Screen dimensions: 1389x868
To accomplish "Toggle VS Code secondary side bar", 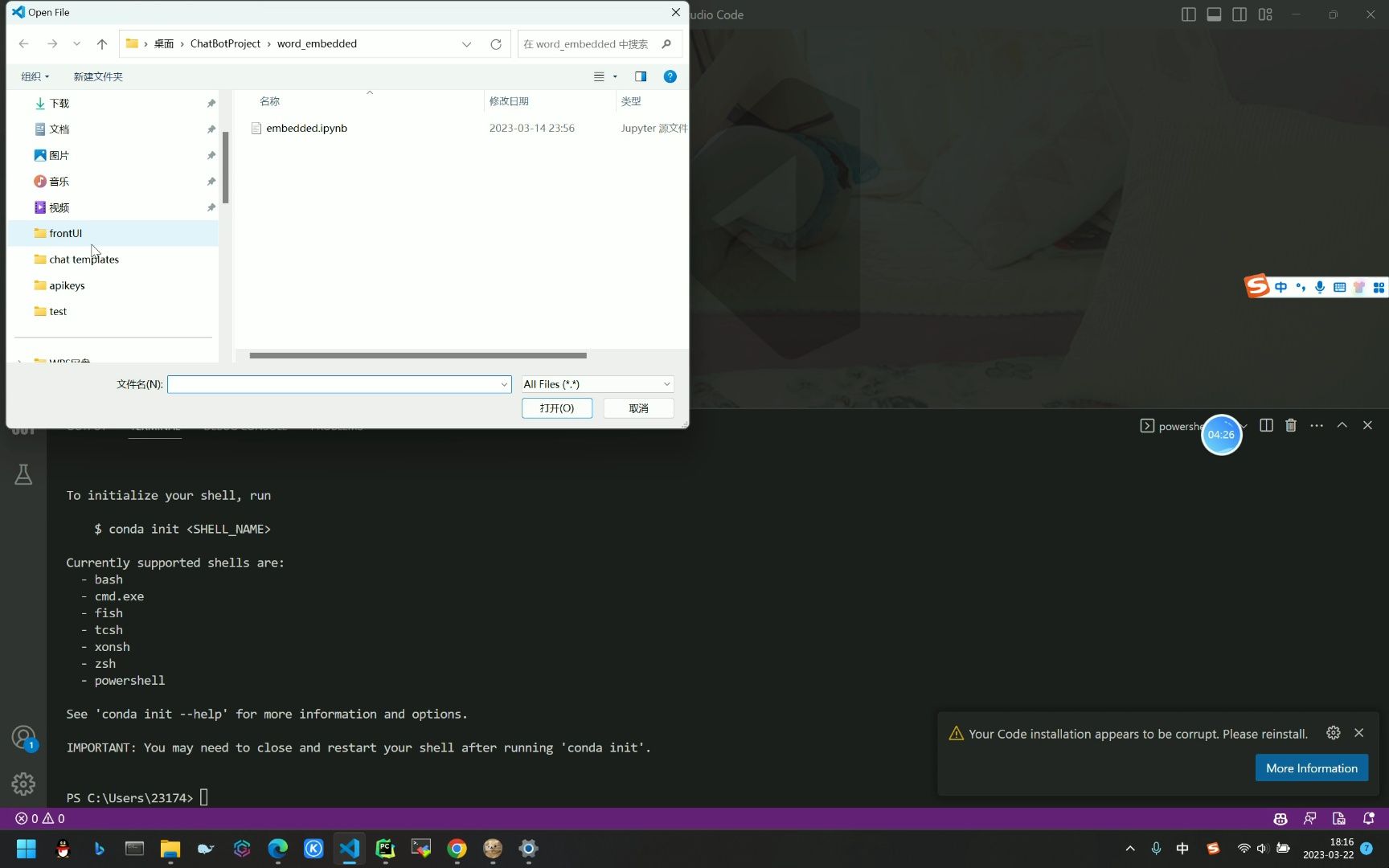I will tap(1239, 14).
